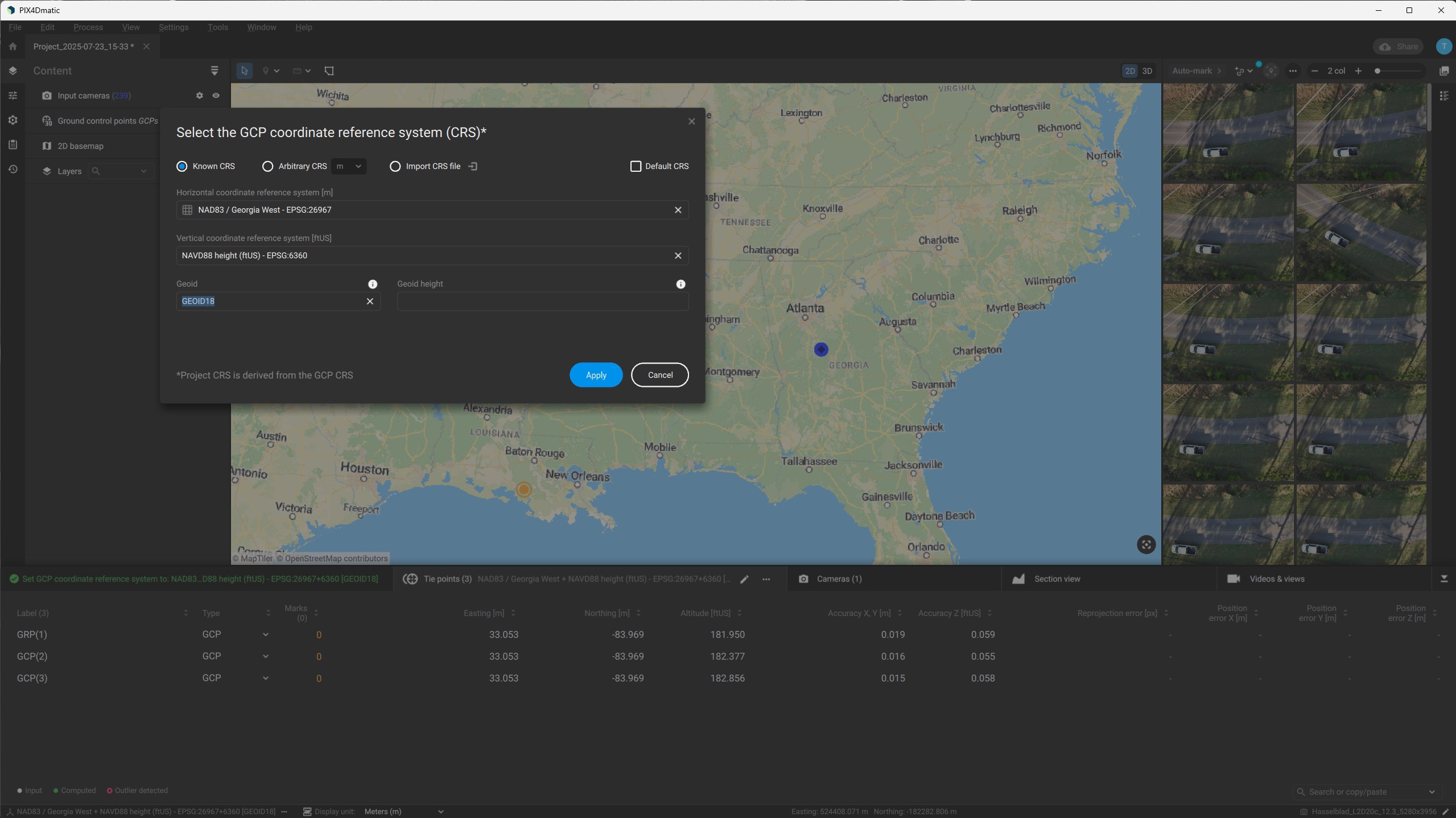Click the Cancel button
The height and width of the screenshot is (818, 1456).
click(x=659, y=375)
